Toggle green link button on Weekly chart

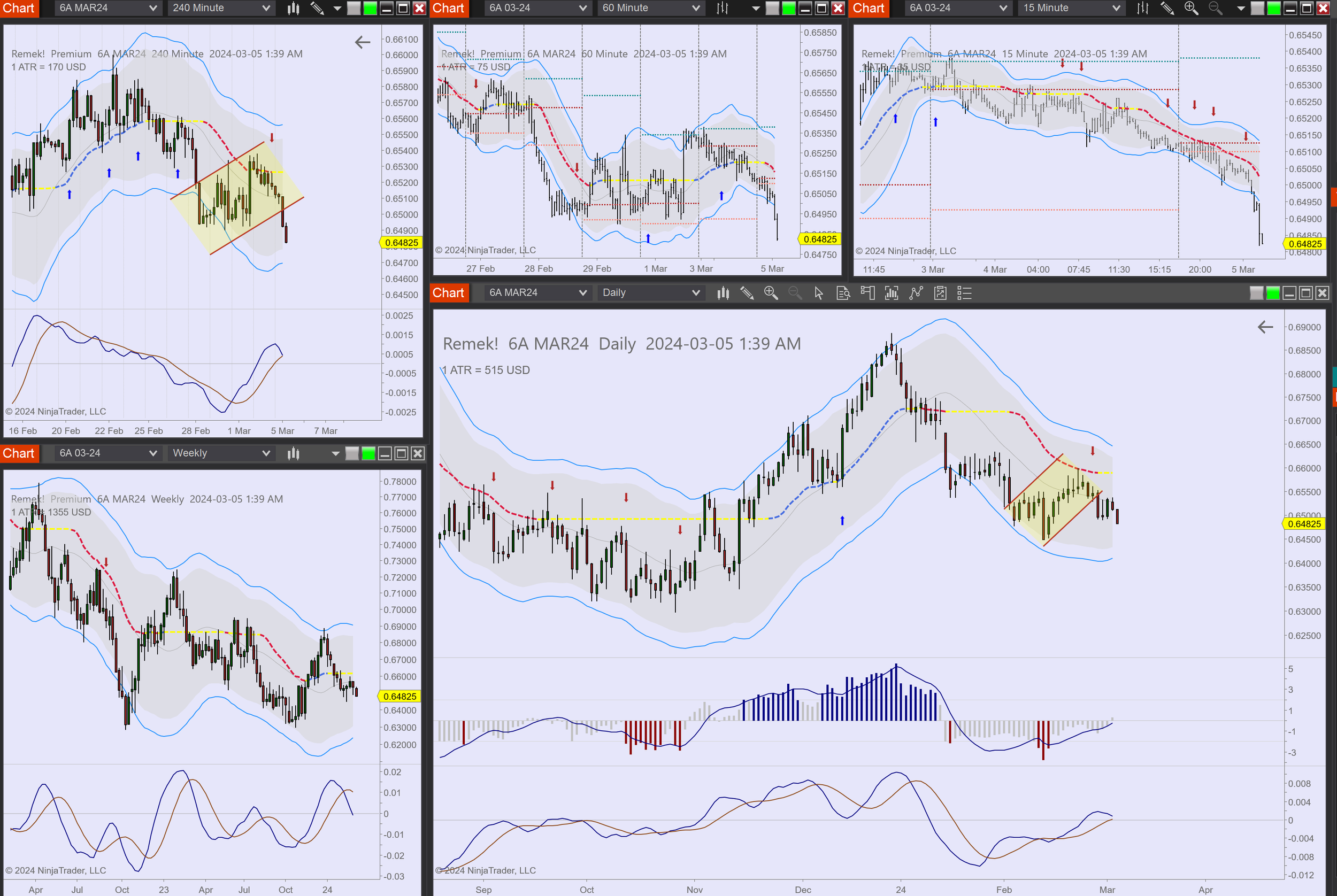(368, 454)
